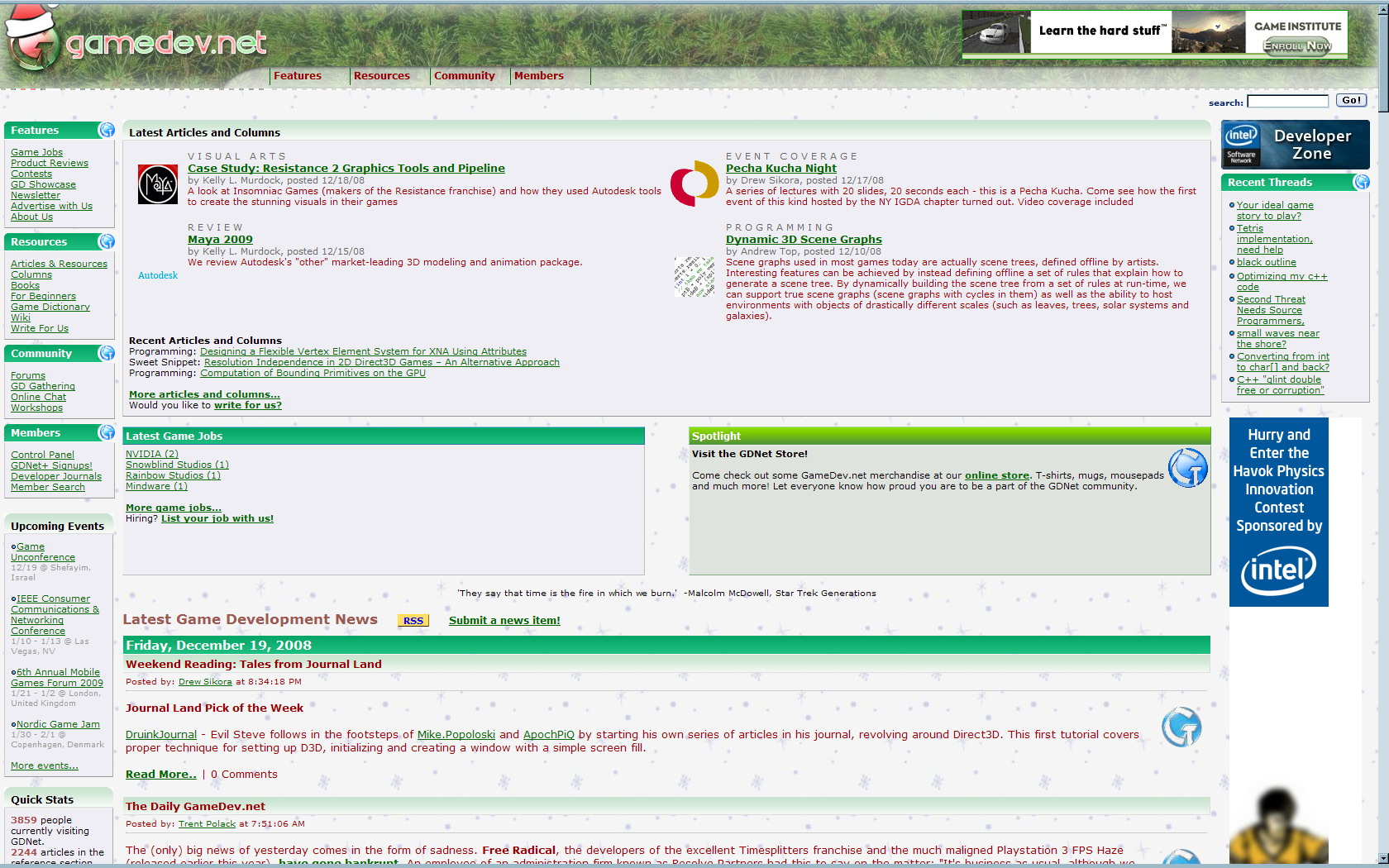Click the Intel Havok Physics contest ad

pos(1278,512)
